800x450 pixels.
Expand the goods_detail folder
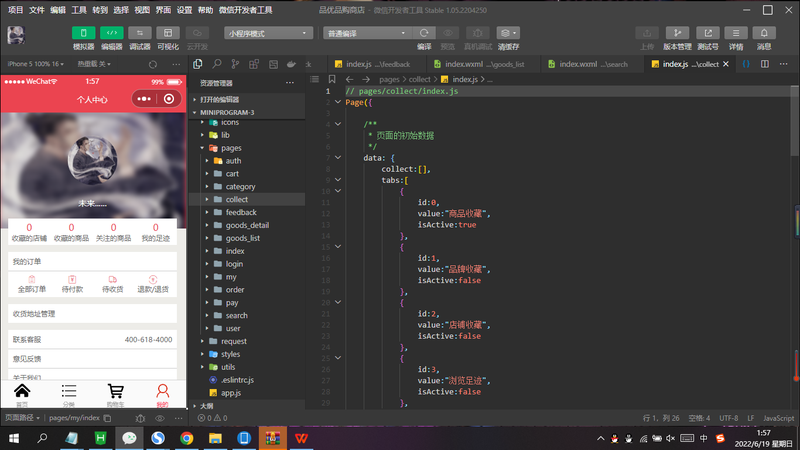click(x=247, y=225)
